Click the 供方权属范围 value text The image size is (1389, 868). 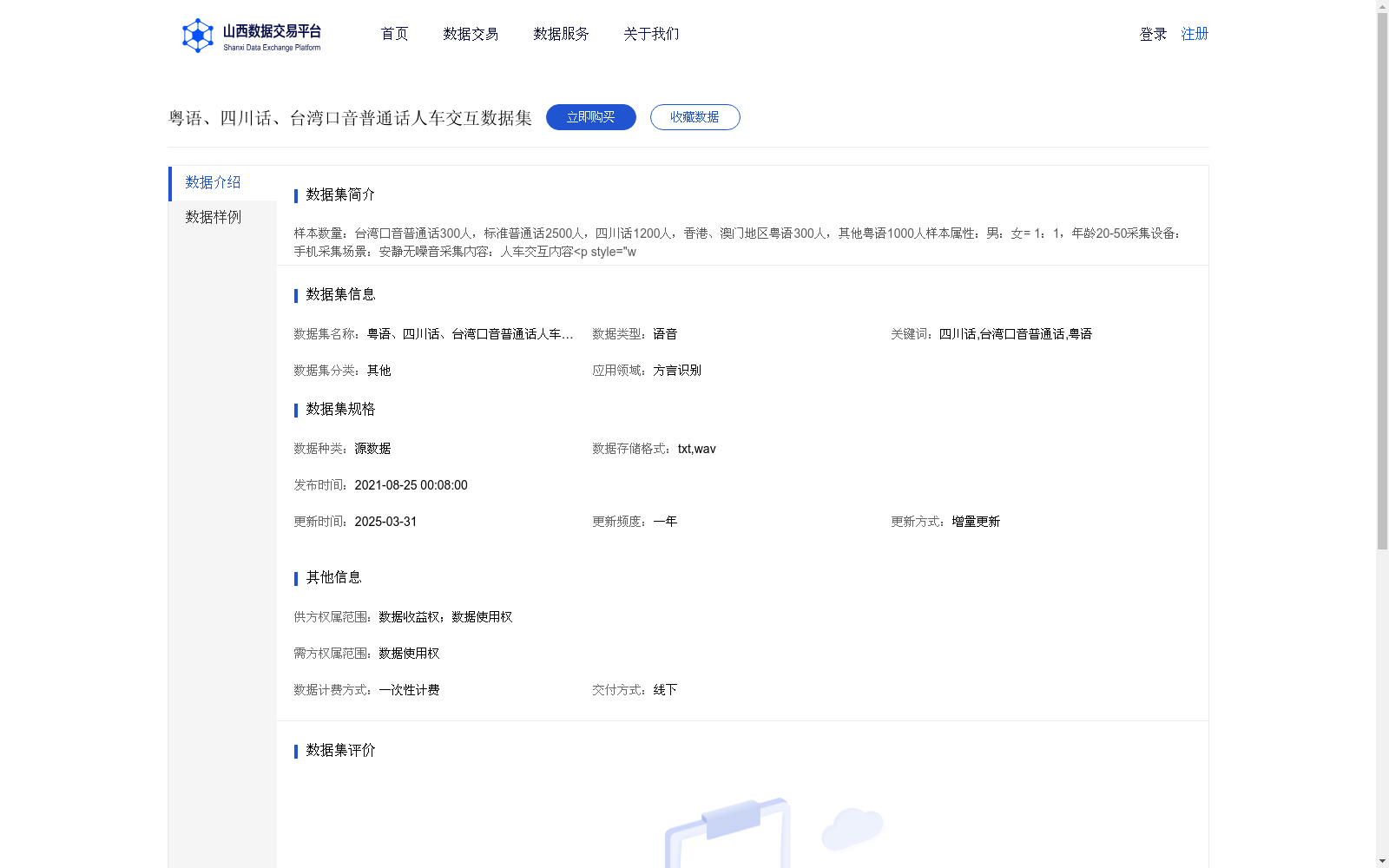coord(445,617)
